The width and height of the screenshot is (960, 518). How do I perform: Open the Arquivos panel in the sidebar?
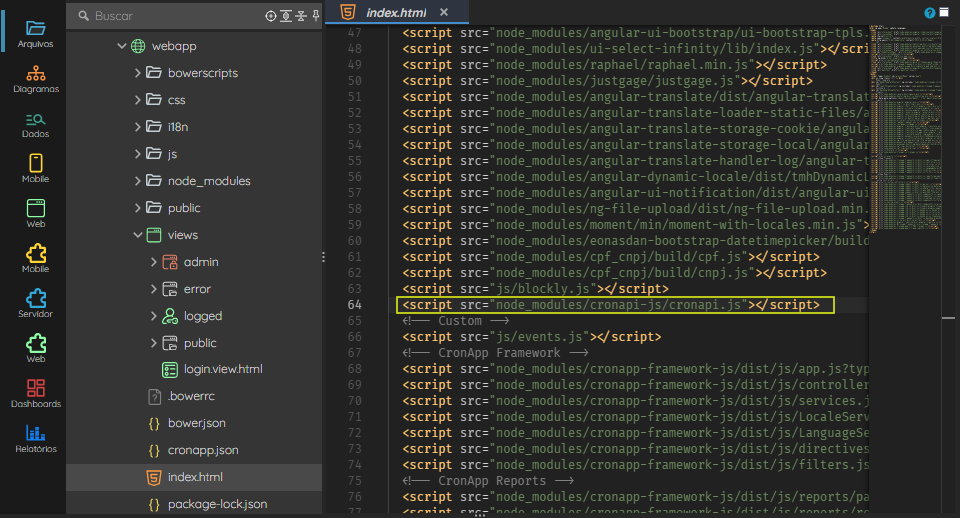click(36, 34)
